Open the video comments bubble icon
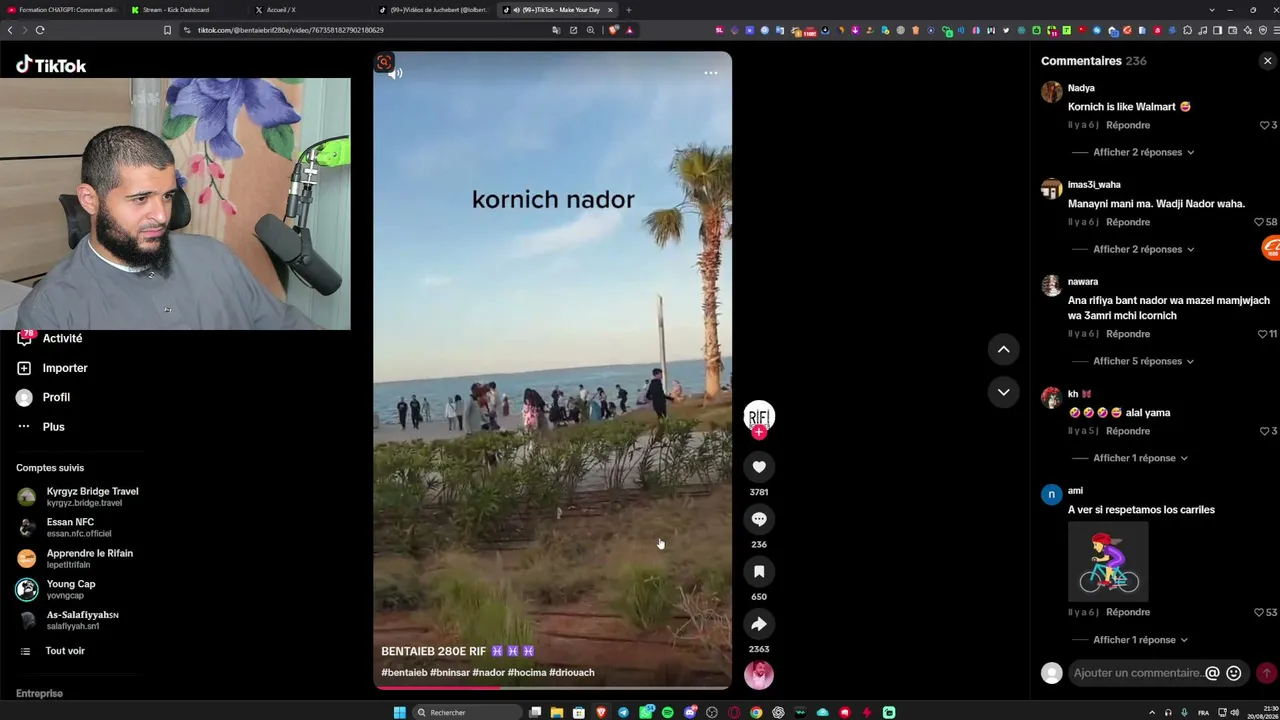The height and width of the screenshot is (720, 1280). pos(759,519)
